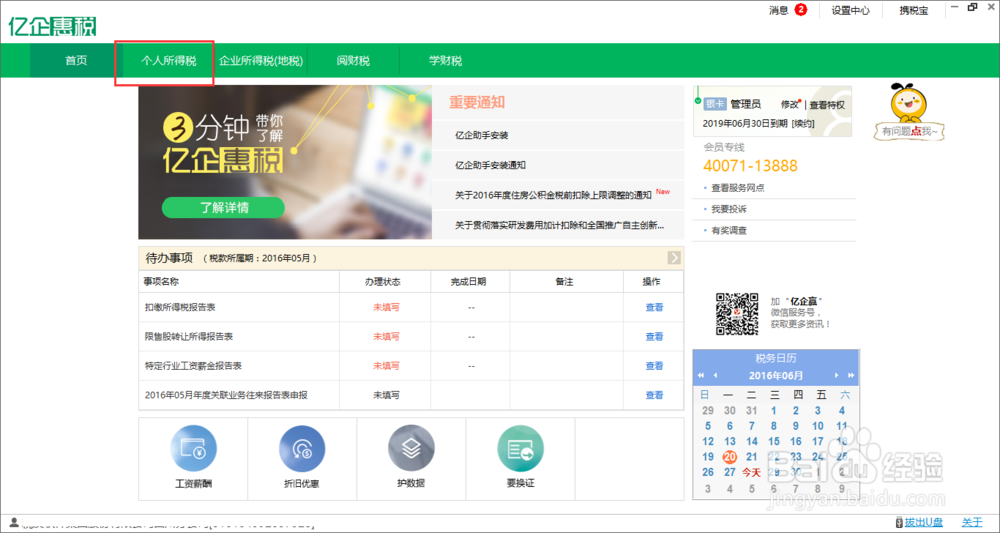
Task: Click the 查看特权 link
Action: click(827, 105)
